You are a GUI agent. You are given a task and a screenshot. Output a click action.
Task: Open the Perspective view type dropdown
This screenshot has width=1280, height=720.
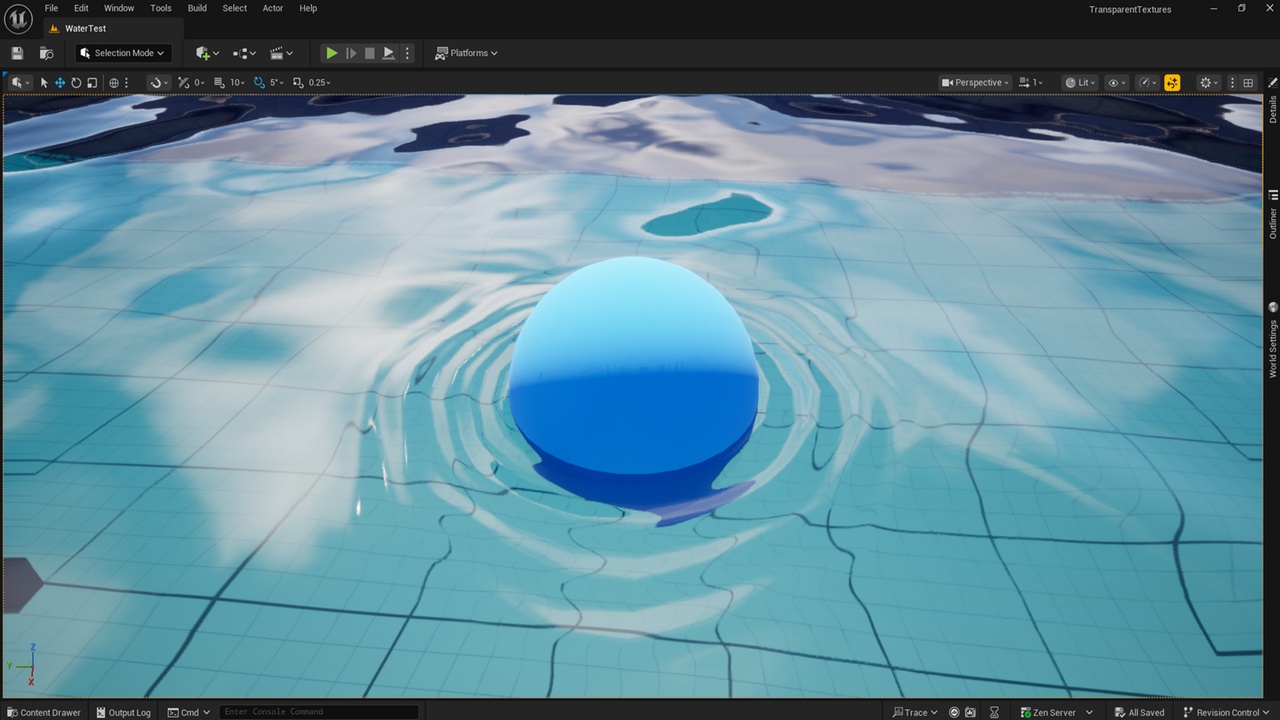(975, 83)
